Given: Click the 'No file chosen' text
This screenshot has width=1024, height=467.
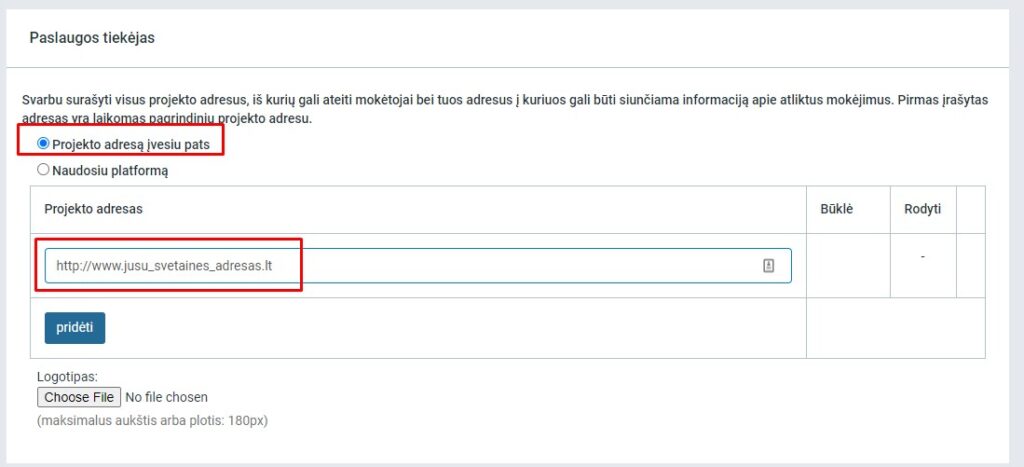Looking at the screenshot, I should 166,397.
